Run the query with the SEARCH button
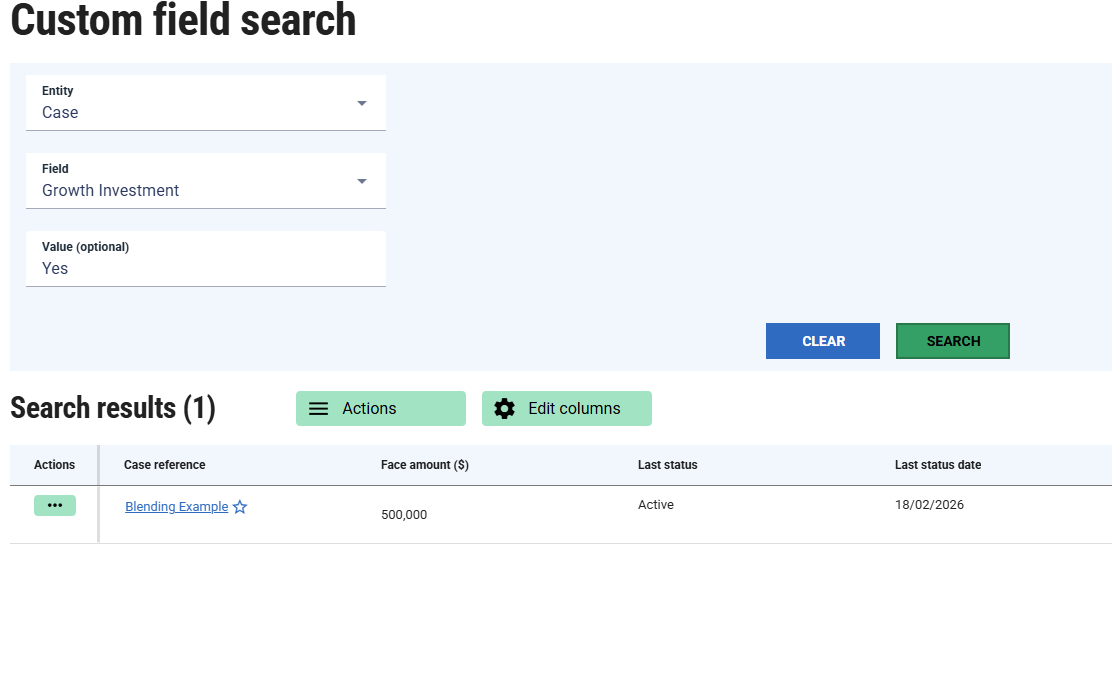The height and width of the screenshot is (678, 1112). pyautogui.click(x=952, y=341)
